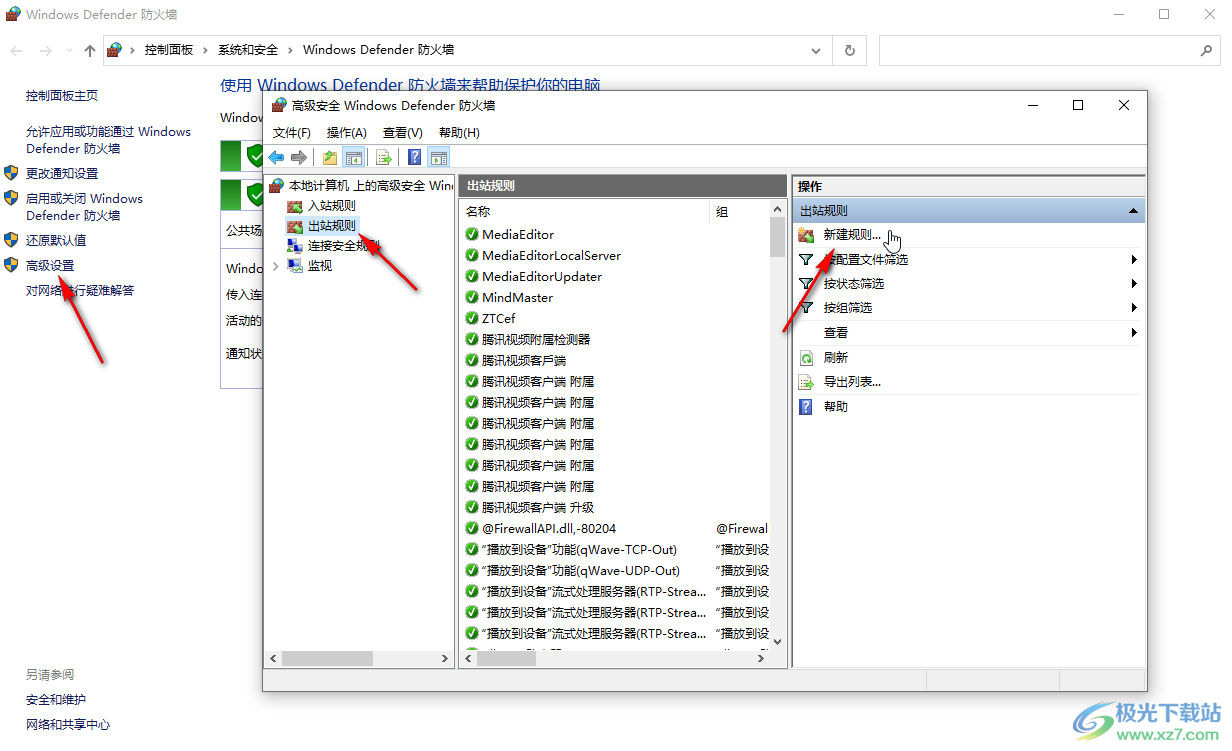1232x751 pixels.
Task: Click the up arrow in Explorer navigation bar
Action: (90, 50)
